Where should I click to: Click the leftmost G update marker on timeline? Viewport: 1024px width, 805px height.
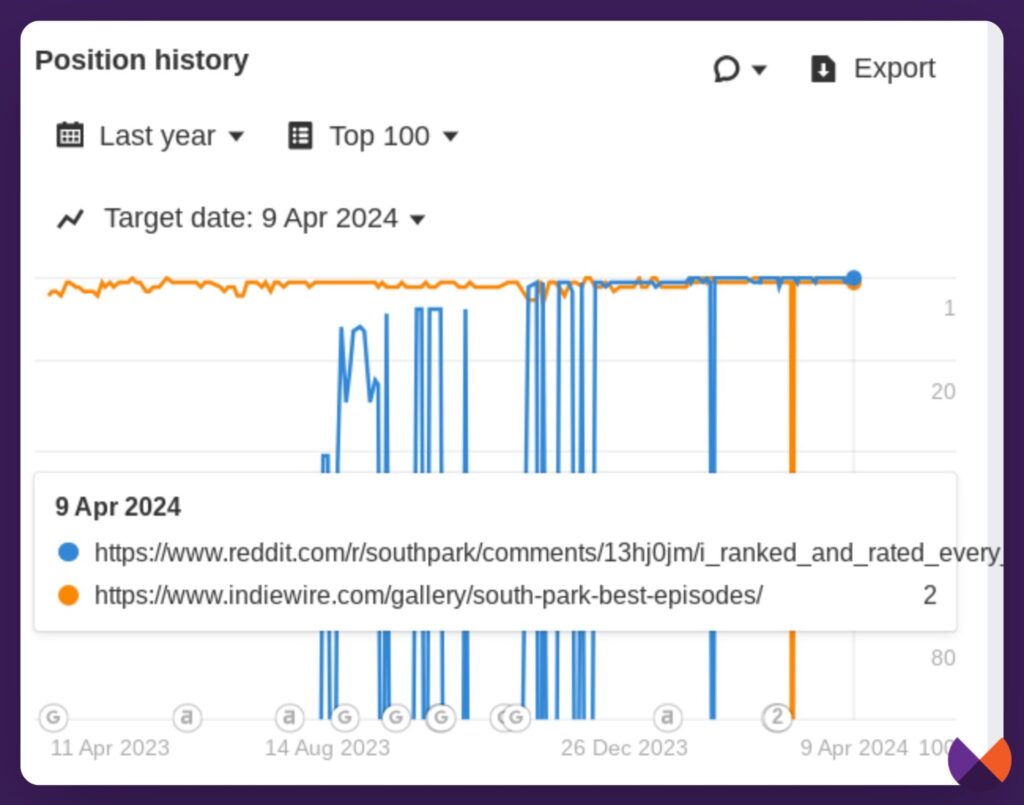coord(54,716)
